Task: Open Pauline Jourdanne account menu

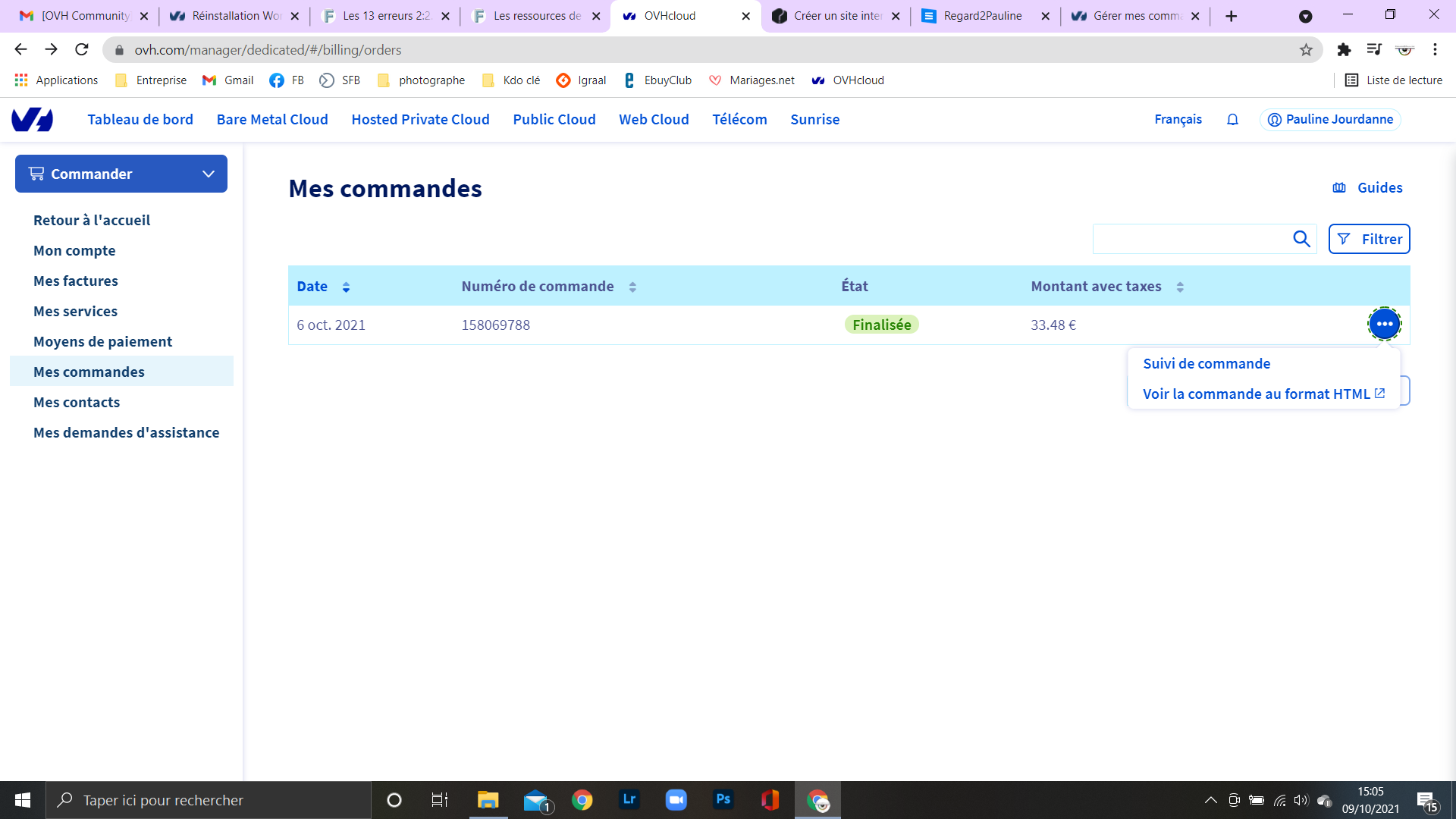Action: click(x=1330, y=120)
